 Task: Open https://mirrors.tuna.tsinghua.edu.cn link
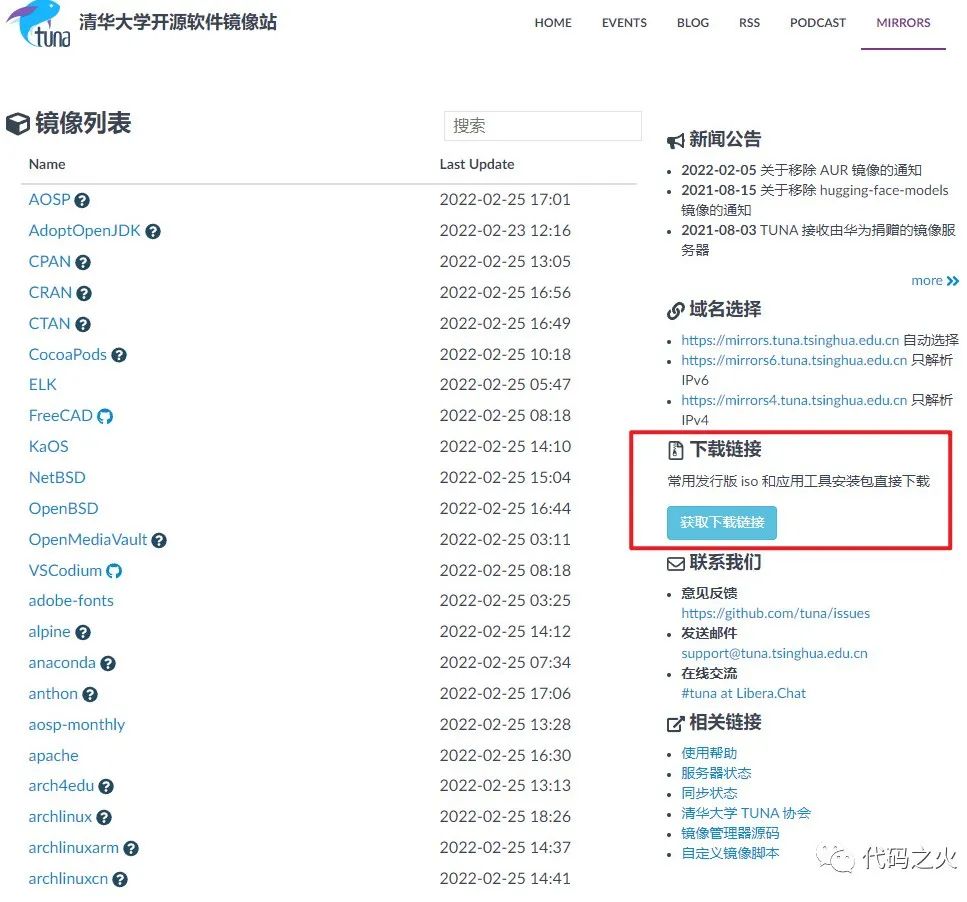click(x=790, y=340)
